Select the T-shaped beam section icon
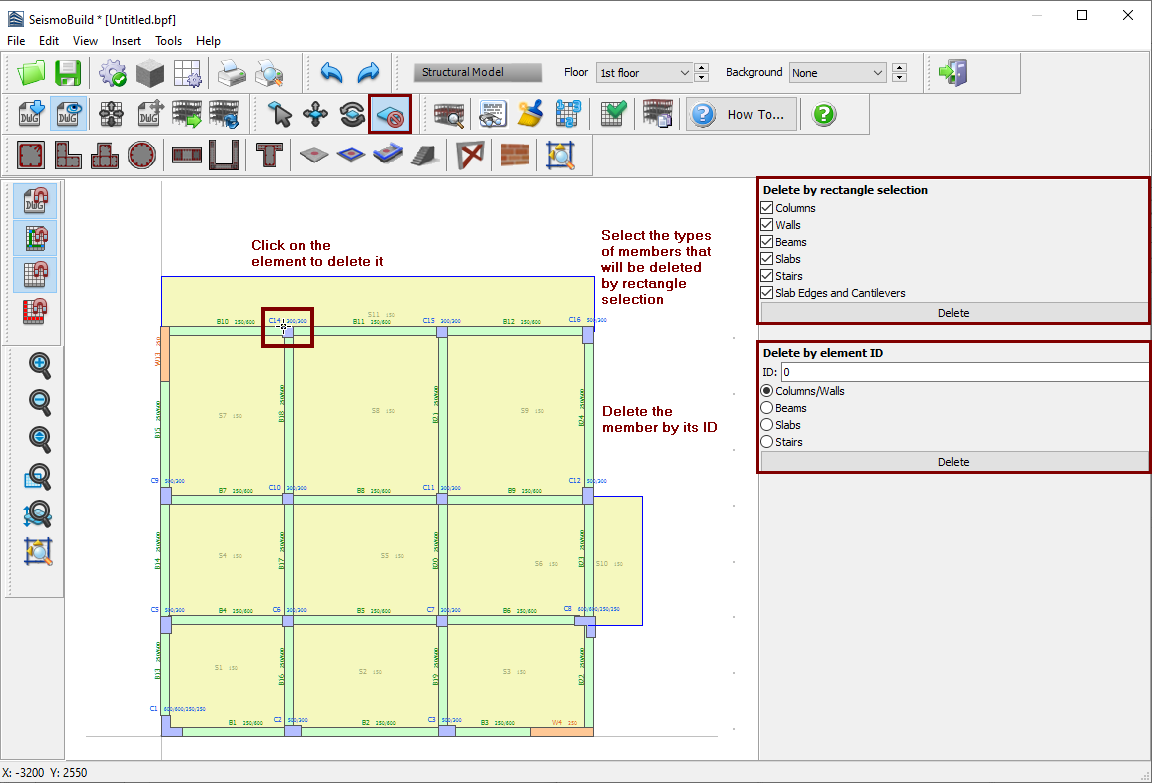 [267, 155]
